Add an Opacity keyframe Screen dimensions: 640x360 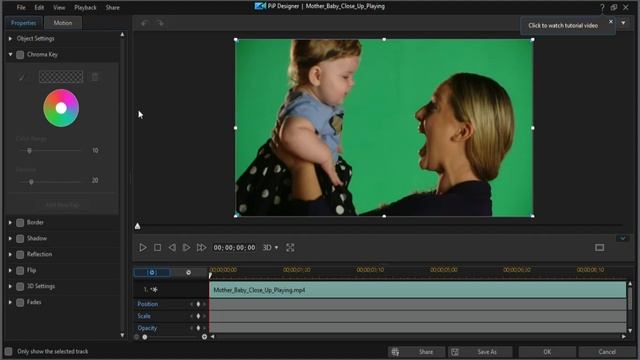pos(198,328)
